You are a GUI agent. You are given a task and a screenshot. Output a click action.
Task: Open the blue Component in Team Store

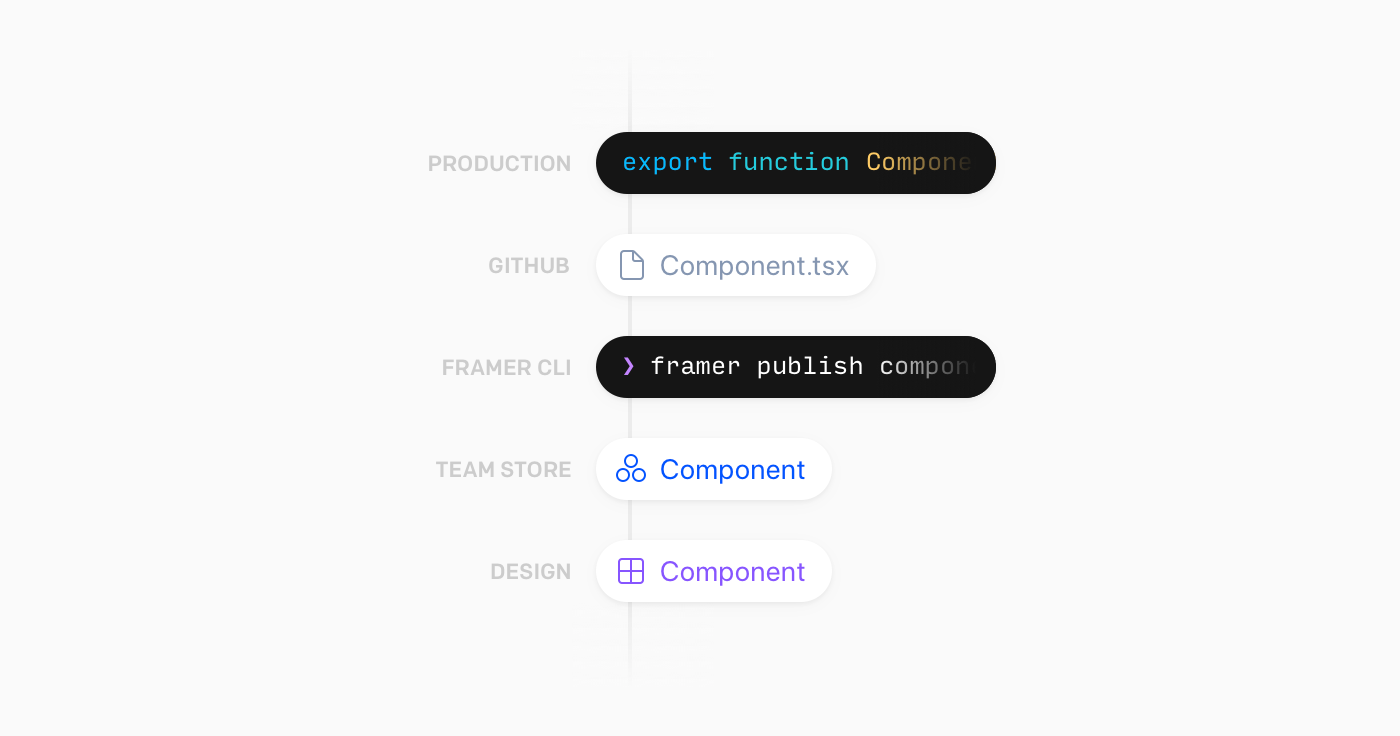732,469
